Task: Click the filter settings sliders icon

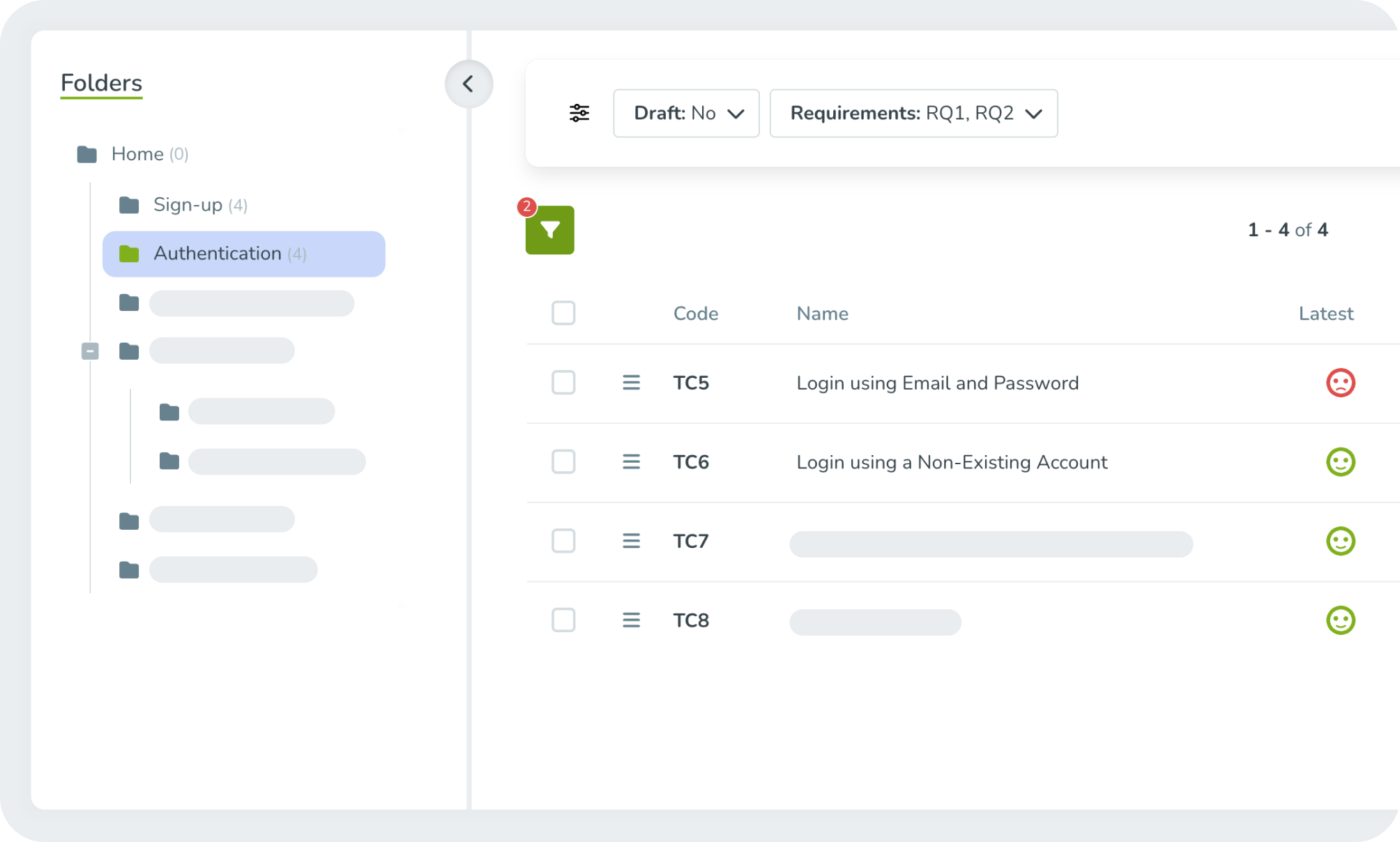Action: click(x=579, y=112)
